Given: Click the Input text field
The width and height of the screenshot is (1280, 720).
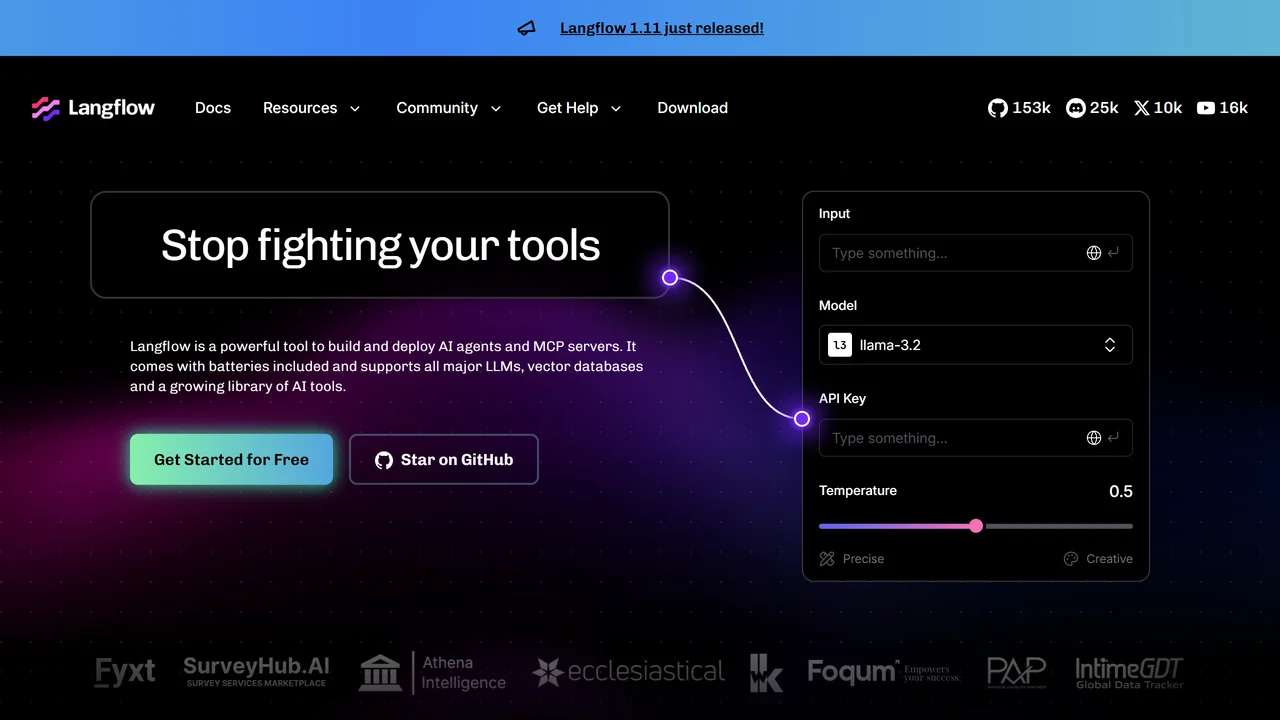Looking at the screenshot, I should coord(976,253).
